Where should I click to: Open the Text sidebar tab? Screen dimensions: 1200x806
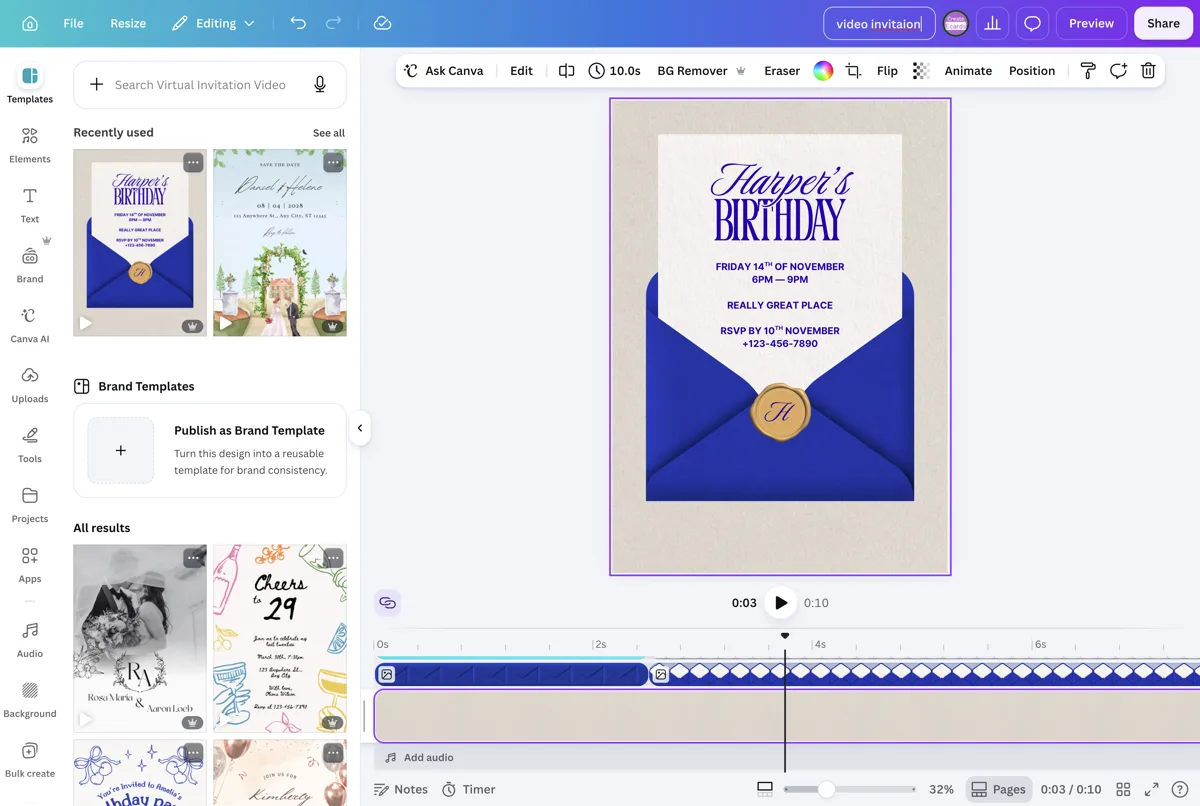coord(30,205)
